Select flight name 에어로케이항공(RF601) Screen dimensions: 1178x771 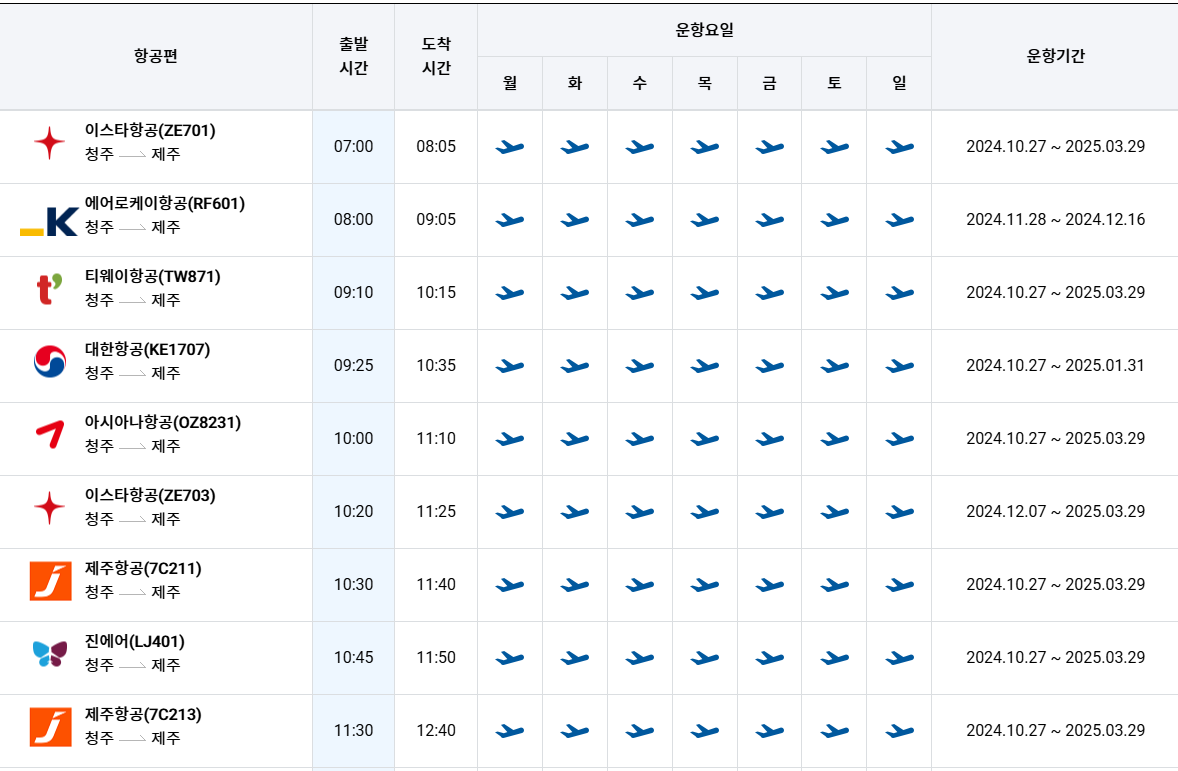165,203
